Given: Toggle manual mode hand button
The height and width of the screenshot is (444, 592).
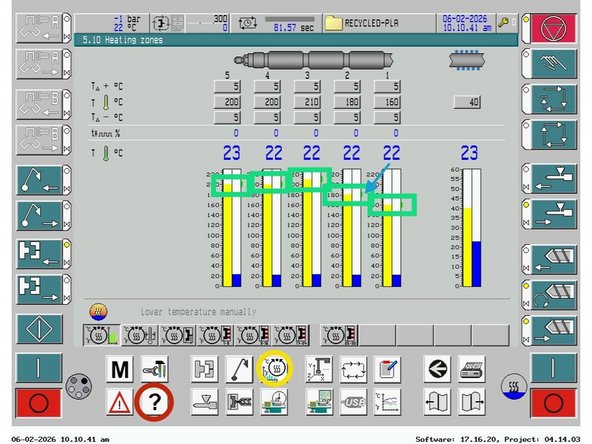Looking at the screenshot, I should click(554, 63).
